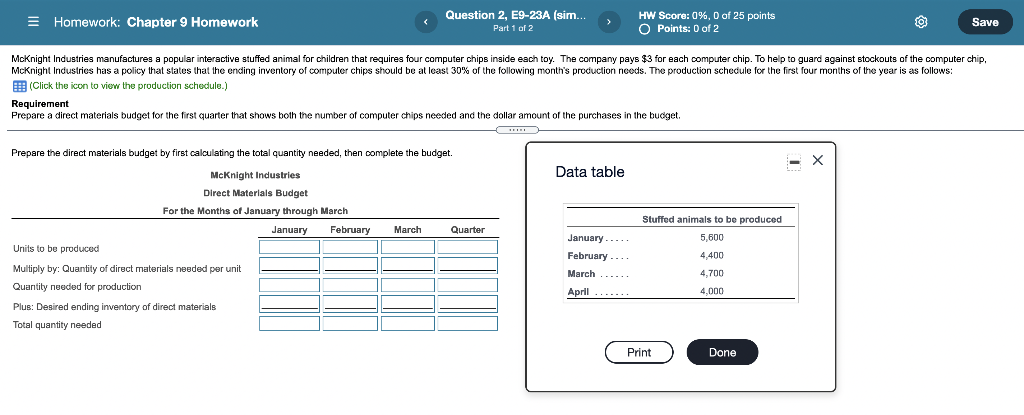Click the 'Direct Materials Budget' title
The height and width of the screenshot is (415, 1024).
point(255,193)
